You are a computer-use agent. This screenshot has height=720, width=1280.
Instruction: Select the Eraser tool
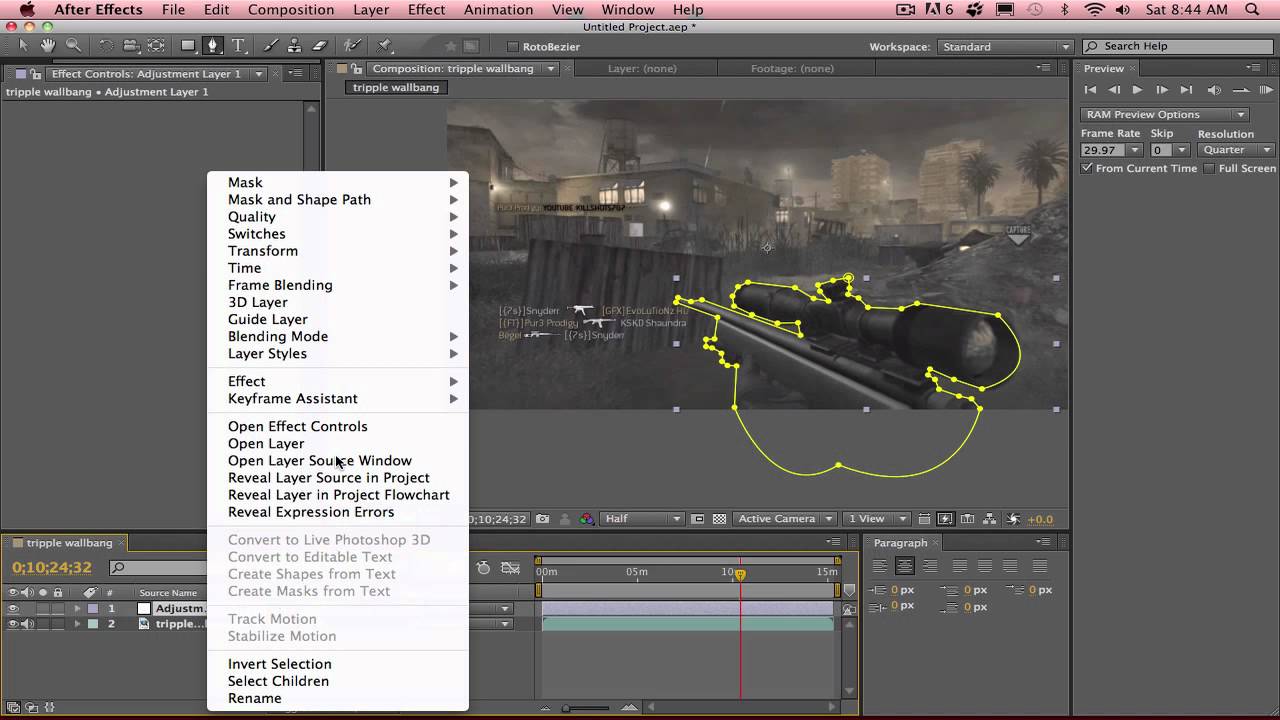click(319, 46)
